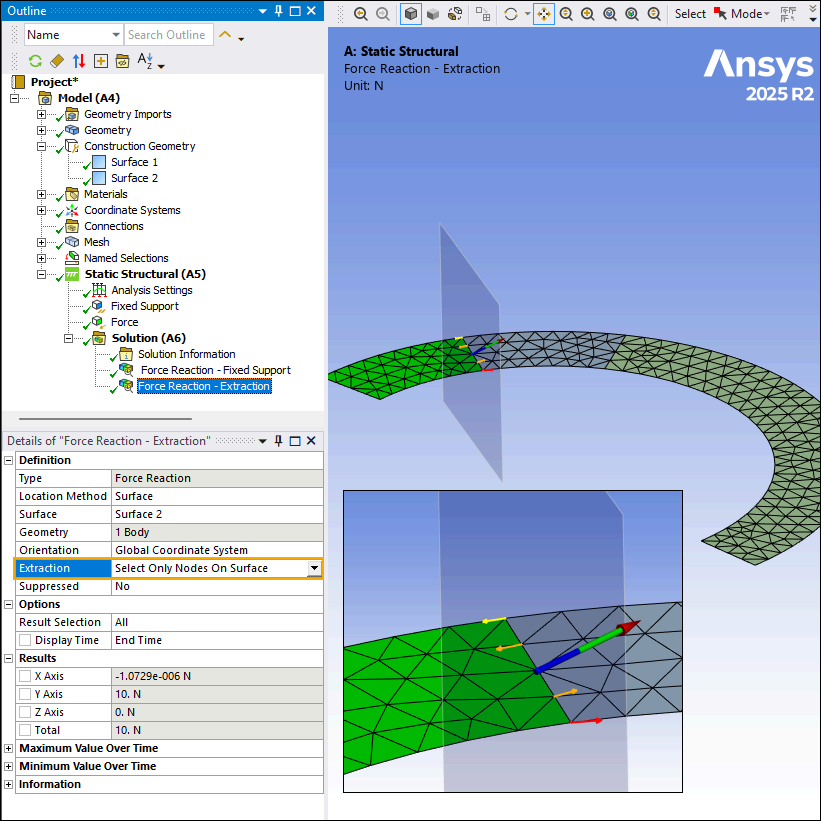The image size is (821, 821).
Task: Select Fixed Support in the tree
Action: coord(145,306)
